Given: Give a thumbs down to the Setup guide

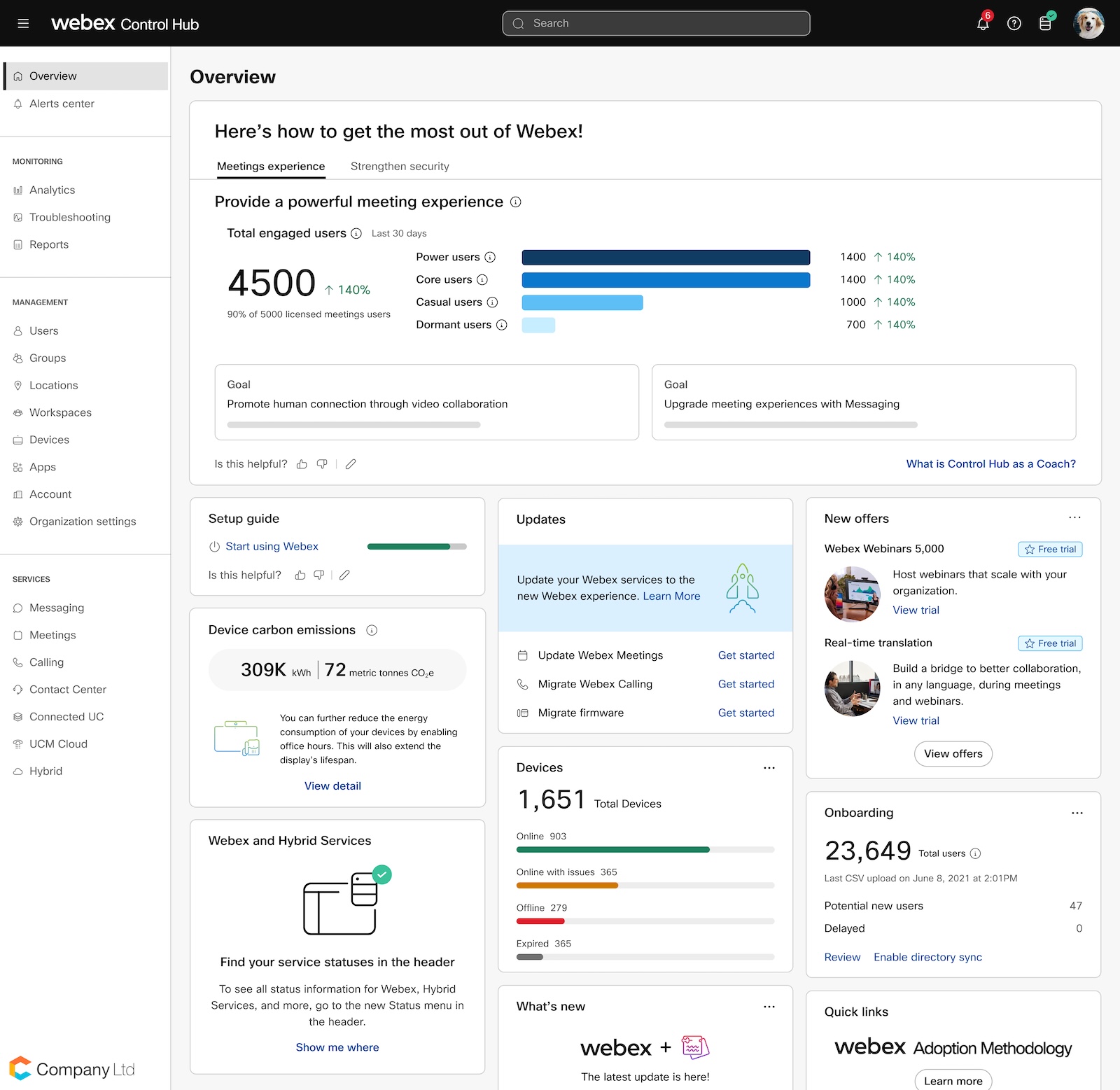Looking at the screenshot, I should click(x=319, y=575).
